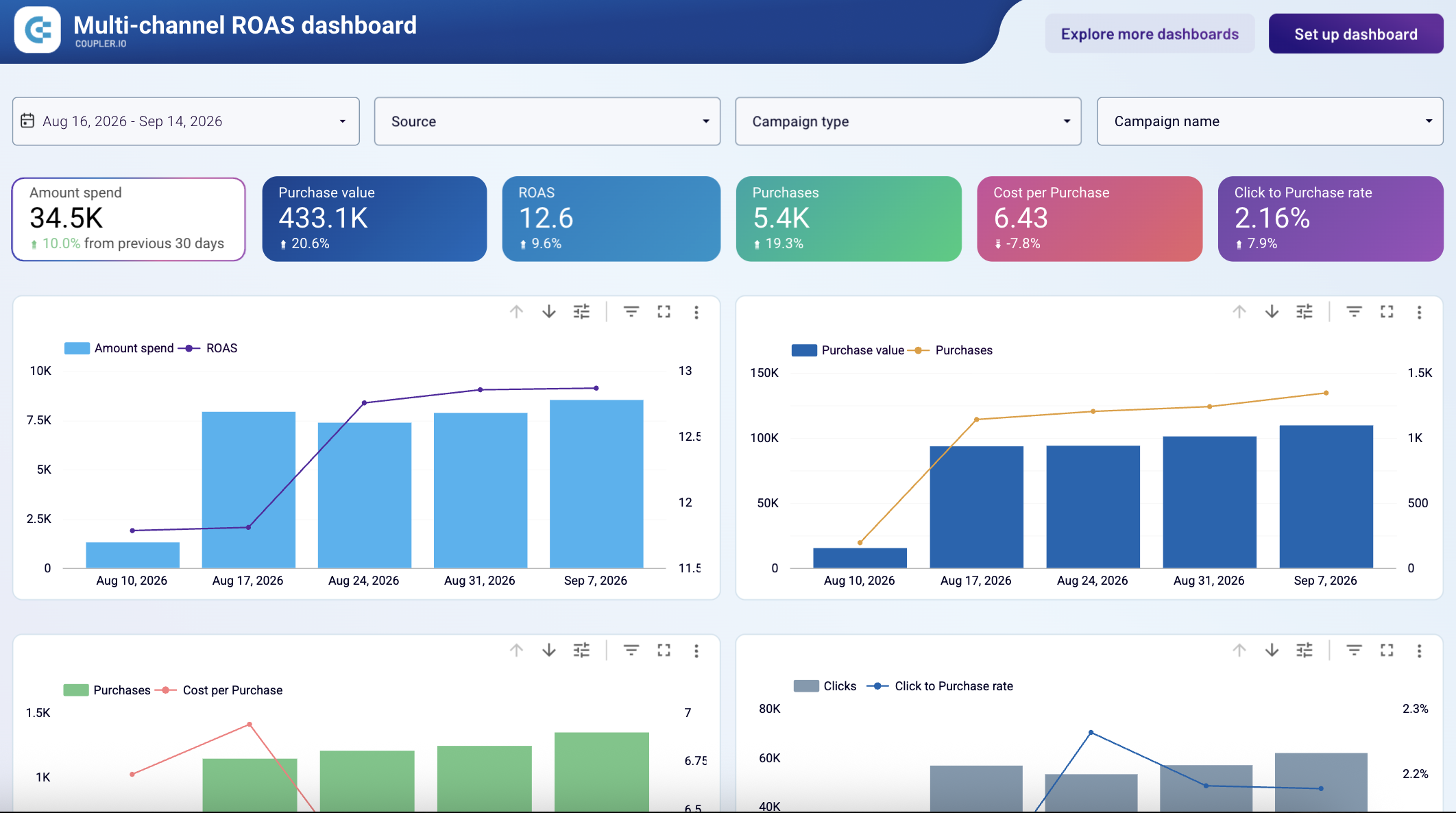Click the Aug 10, 2026 Amount spend bar
The image size is (1456, 813).
point(132,555)
